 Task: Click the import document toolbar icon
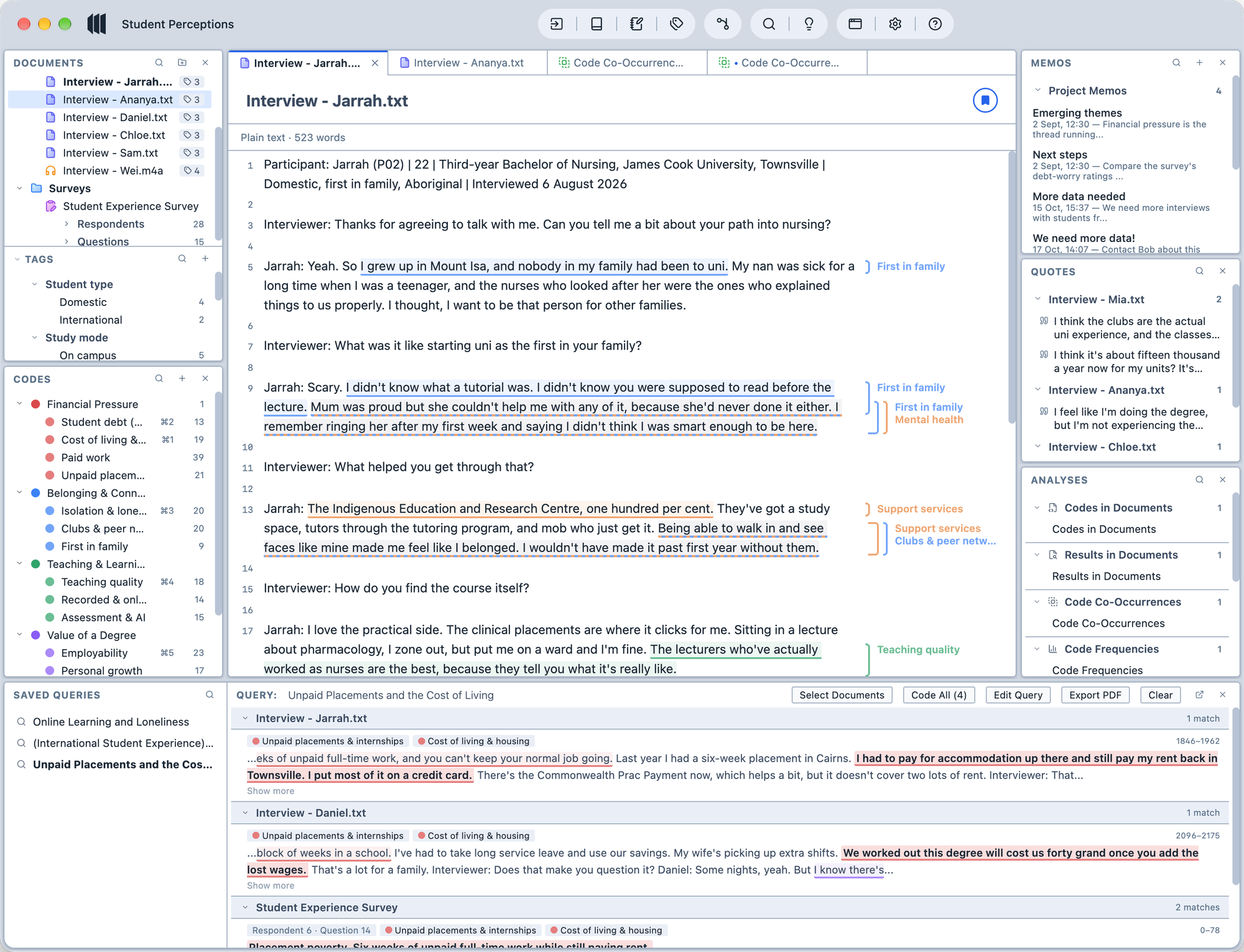click(557, 24)
